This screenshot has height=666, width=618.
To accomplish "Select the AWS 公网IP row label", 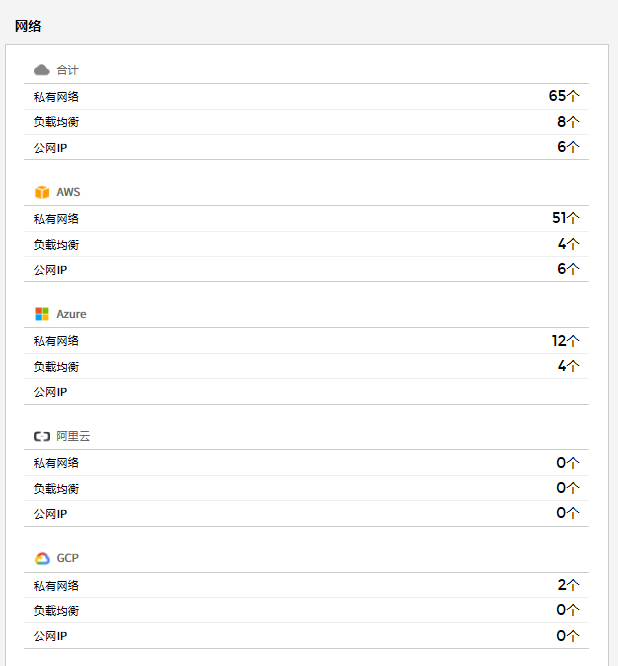I will pos(50,270).
